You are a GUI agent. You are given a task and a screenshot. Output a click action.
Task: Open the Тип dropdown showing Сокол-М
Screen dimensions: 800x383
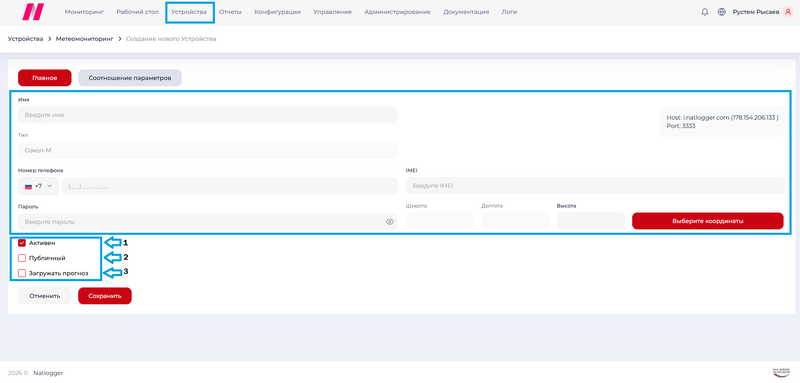click(x=208, y=150)
